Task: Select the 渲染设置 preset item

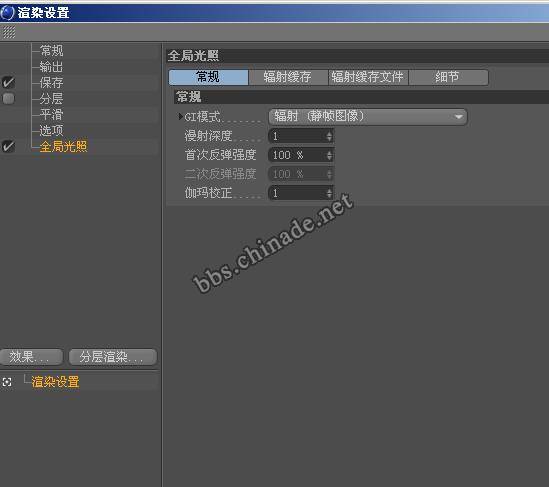Action: click(x=55, y=382)
